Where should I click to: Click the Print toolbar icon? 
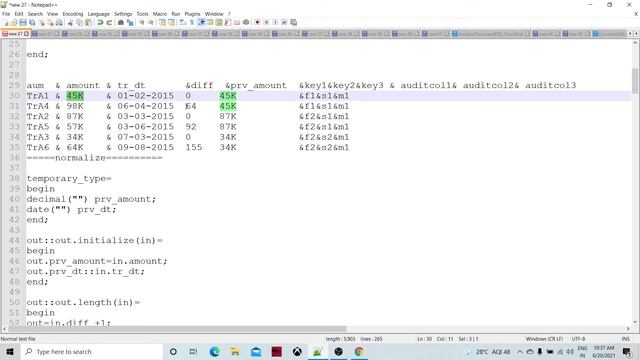point(59,22)
